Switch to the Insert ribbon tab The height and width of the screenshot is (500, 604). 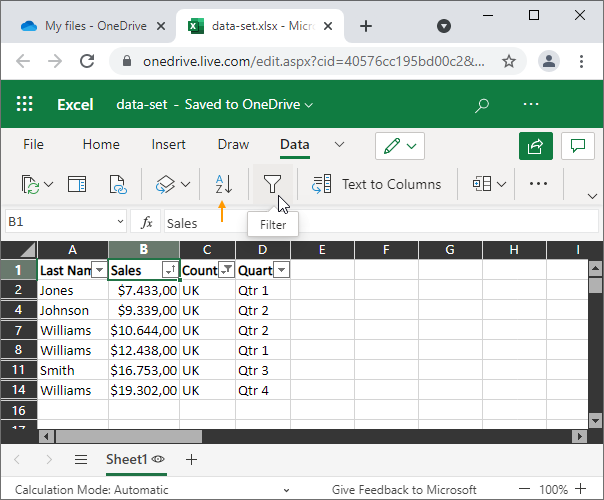tap(168, 144)
